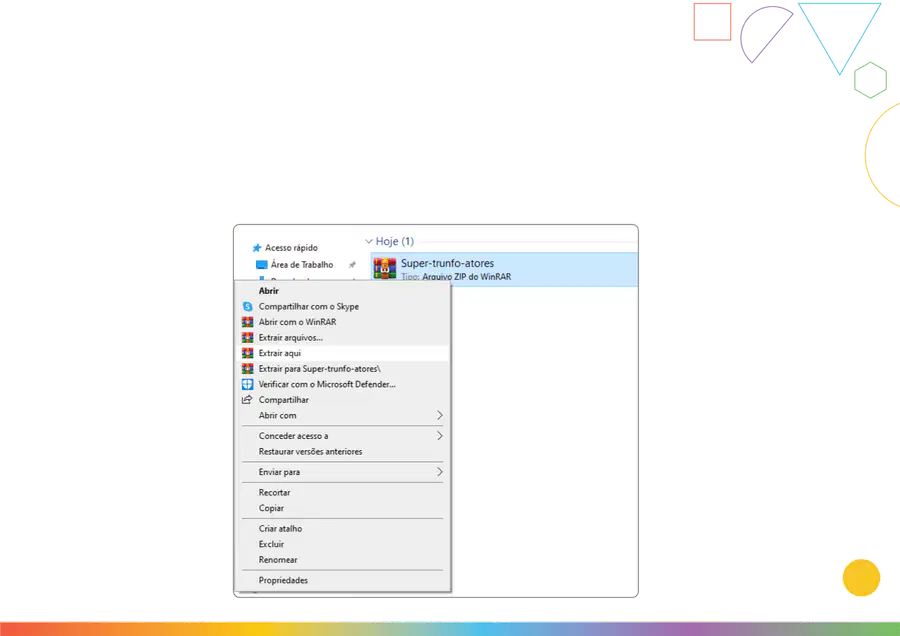The width and height of the screenshot is (900, 636).
Task: Expand the Abrir com submenu arrow
Action: [x=440, y=415]
